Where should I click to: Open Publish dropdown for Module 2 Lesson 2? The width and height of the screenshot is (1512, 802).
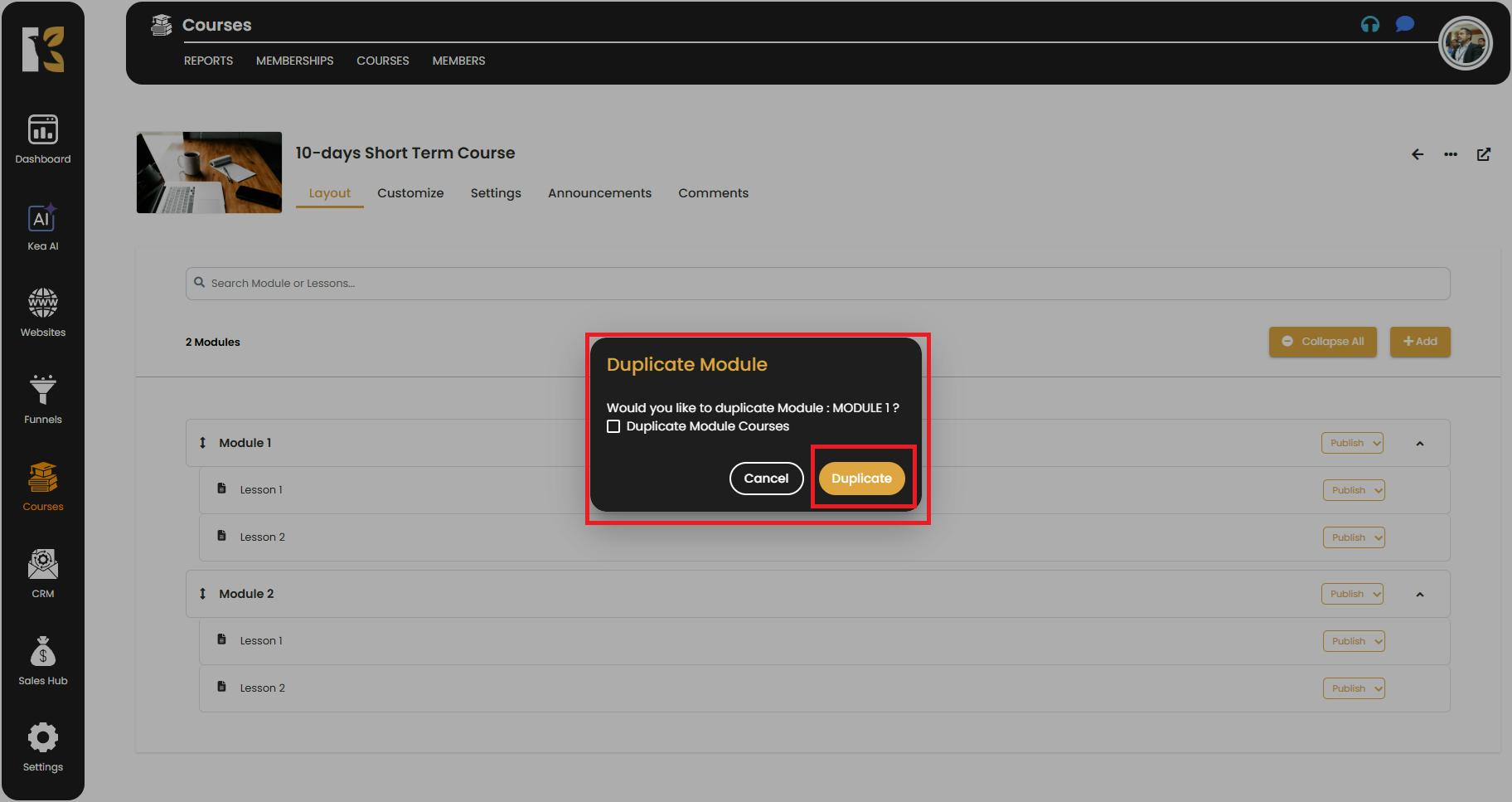coord(1354,688)
